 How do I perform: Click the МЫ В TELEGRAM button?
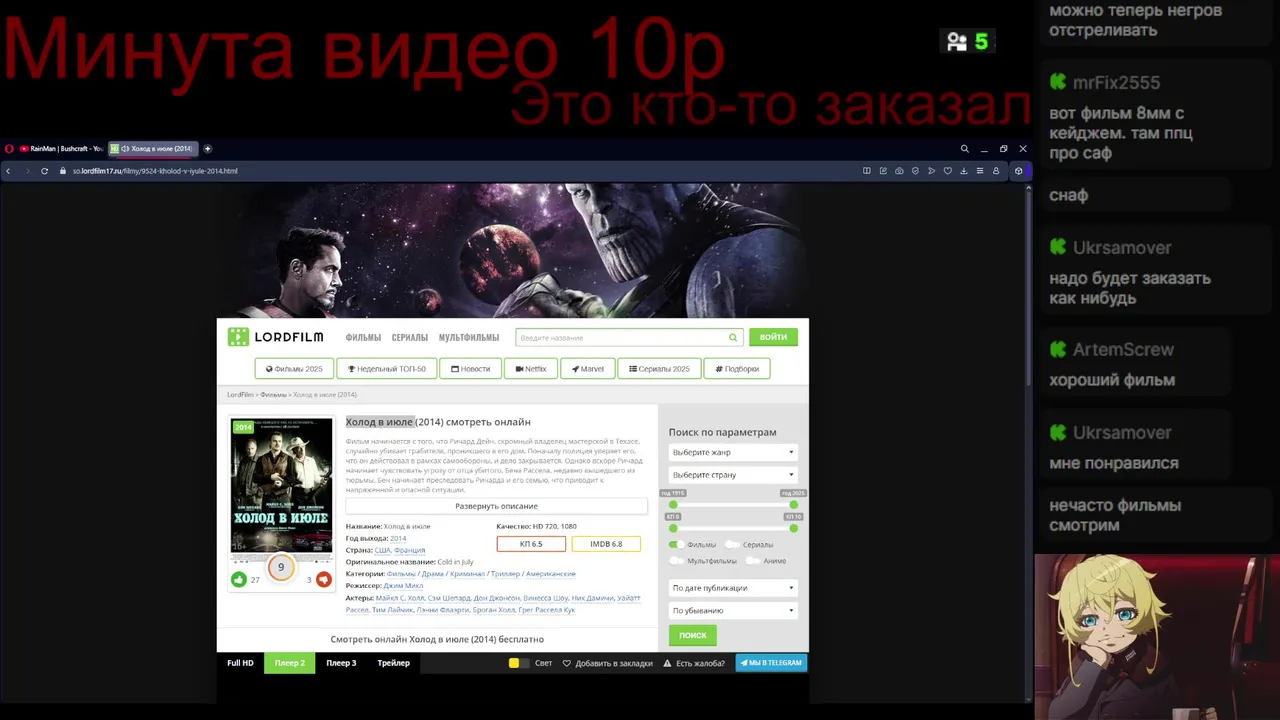(x=771, y=663)
